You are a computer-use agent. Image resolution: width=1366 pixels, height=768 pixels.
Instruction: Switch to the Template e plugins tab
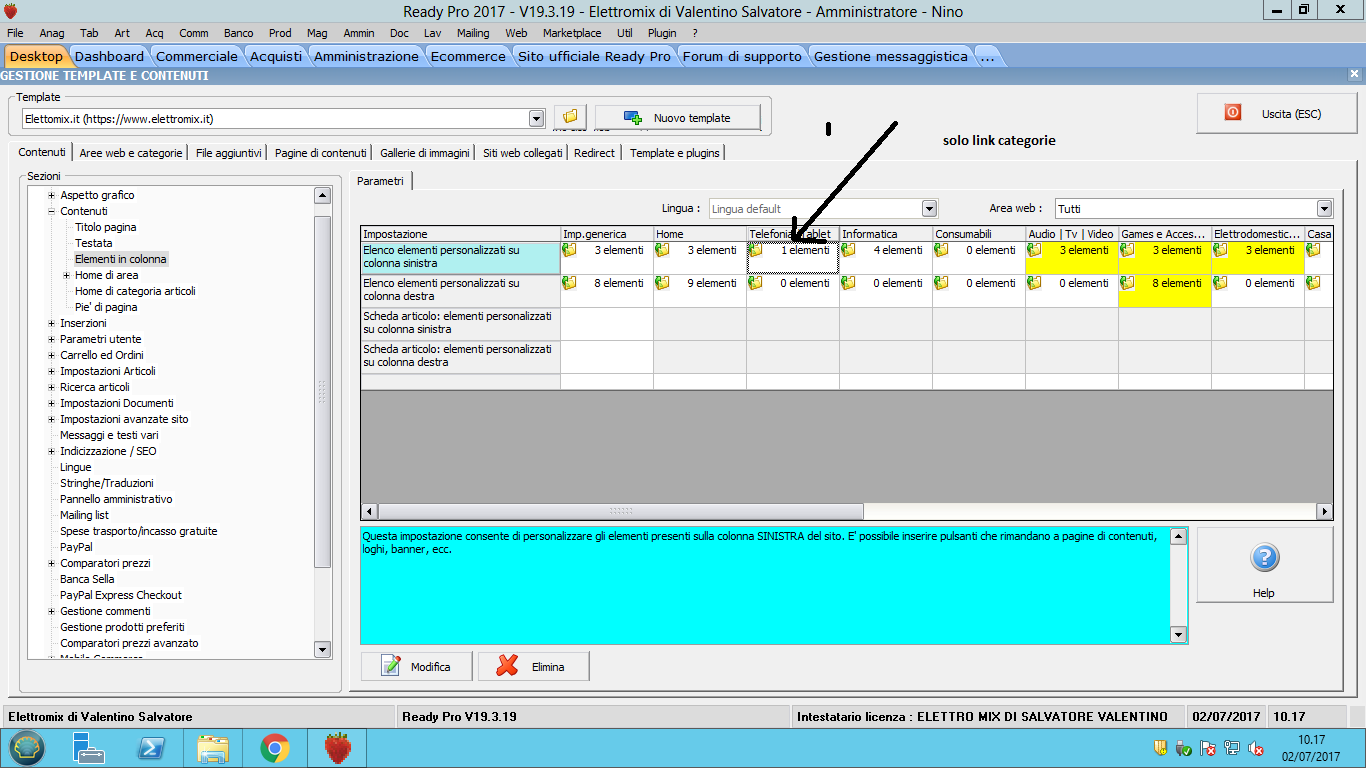(x=675, y=153)
